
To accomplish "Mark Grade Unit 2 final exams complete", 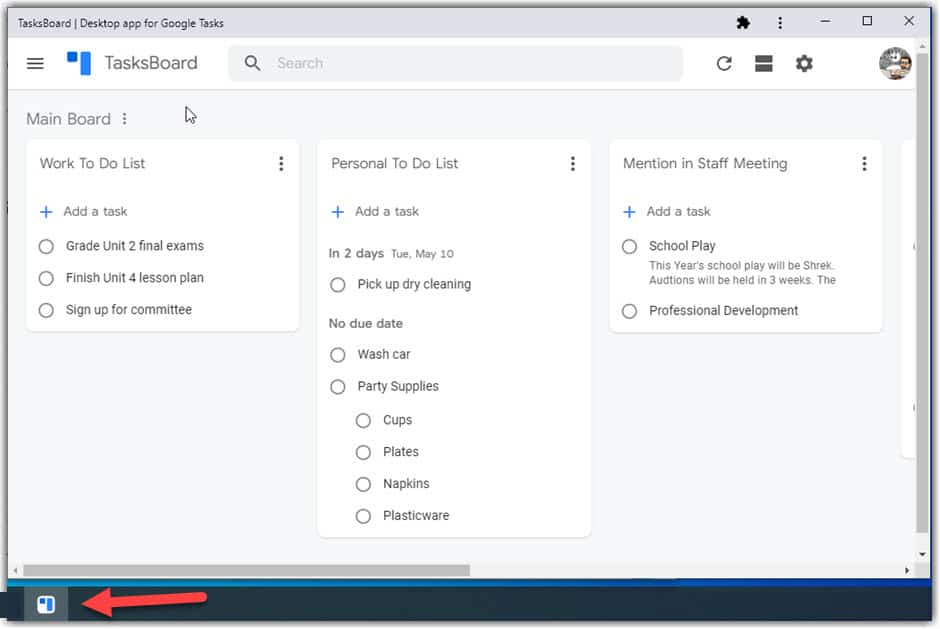I will pos(46,246).
